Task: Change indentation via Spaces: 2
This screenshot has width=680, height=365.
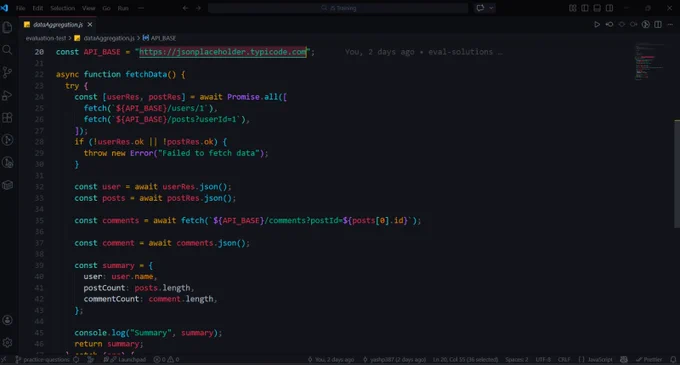Action: (517, 359)
